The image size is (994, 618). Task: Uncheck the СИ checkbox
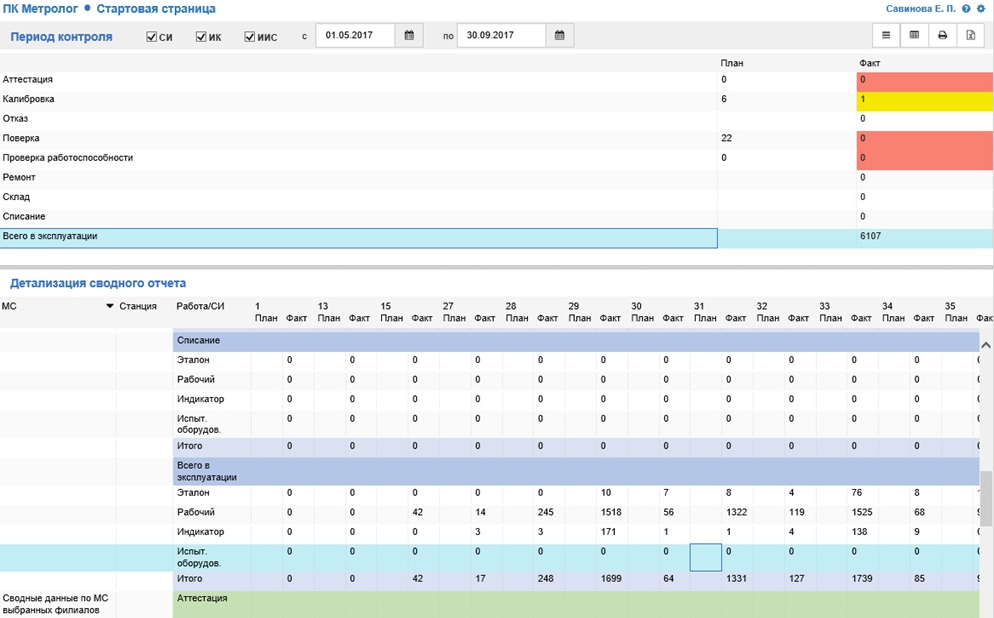(x=152, y=37)
